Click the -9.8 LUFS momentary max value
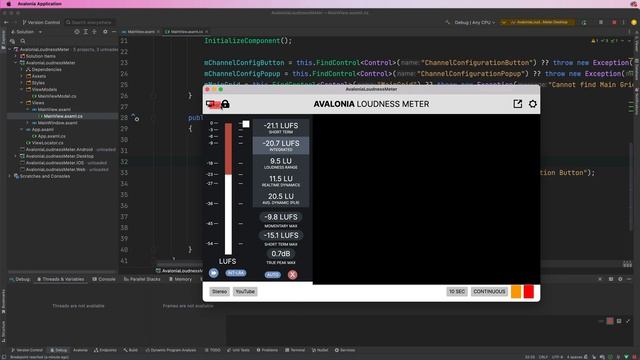 point(281,217)
